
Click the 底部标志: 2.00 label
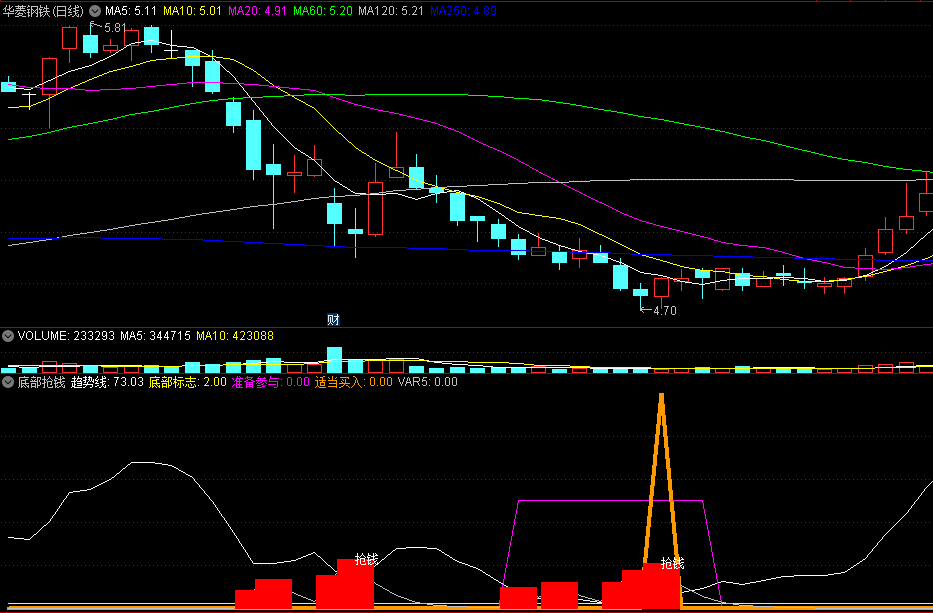coord(187,382)
